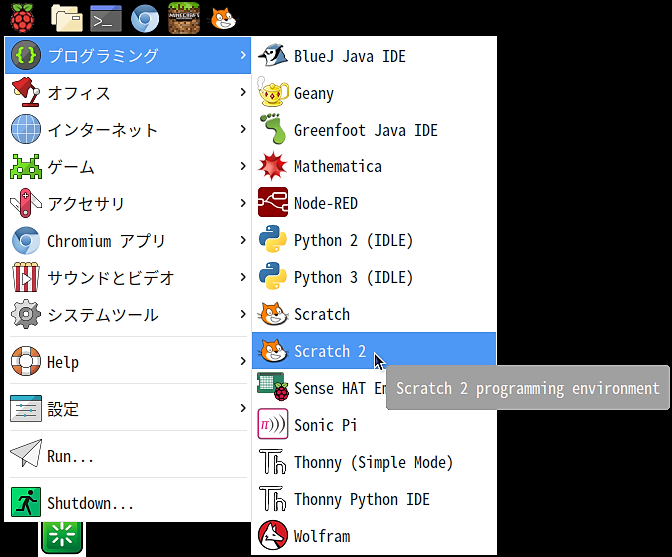
Task: Open the オフィス menu category
Action: coord(128,92)
